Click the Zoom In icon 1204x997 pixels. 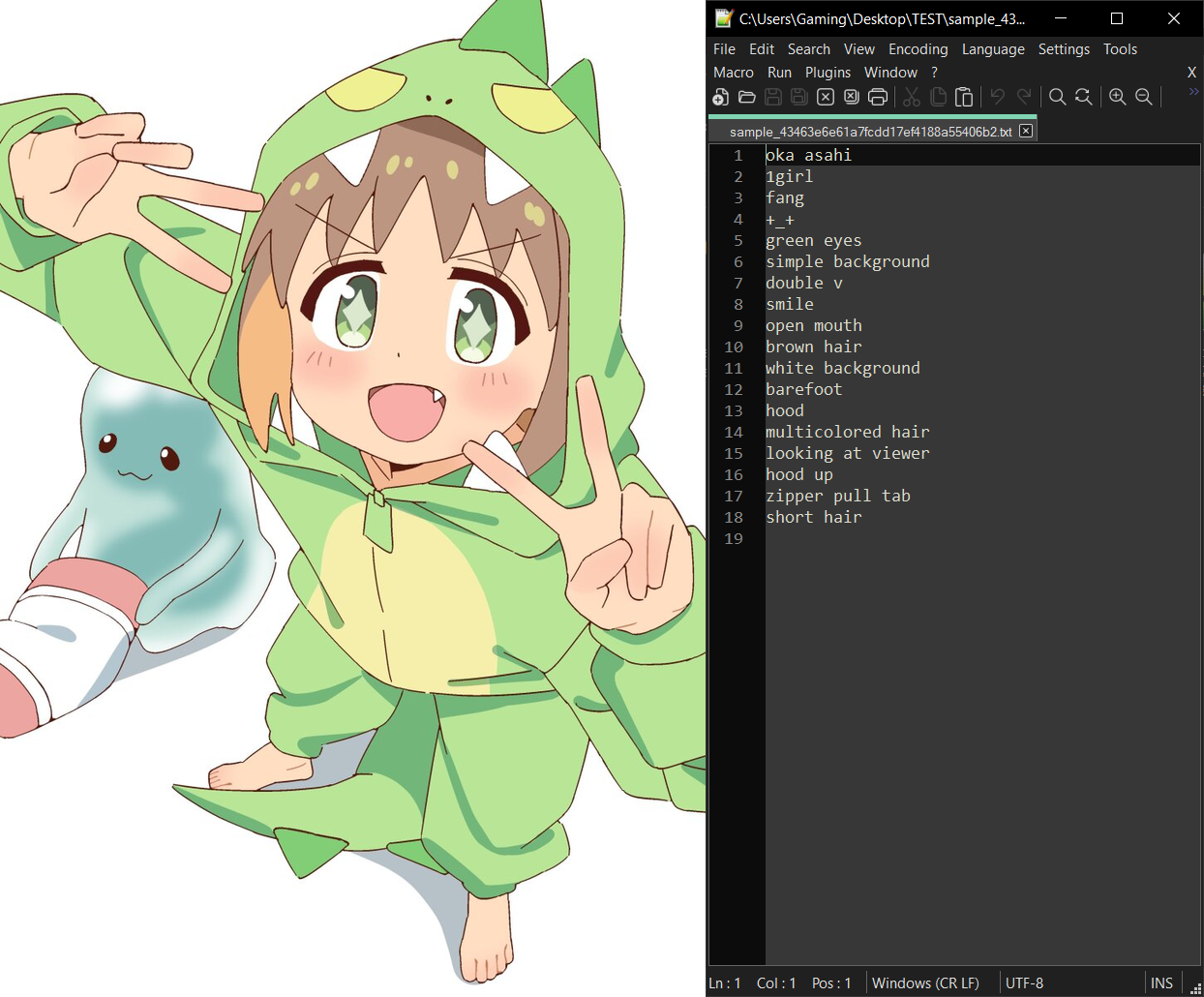coord(1118,97)
